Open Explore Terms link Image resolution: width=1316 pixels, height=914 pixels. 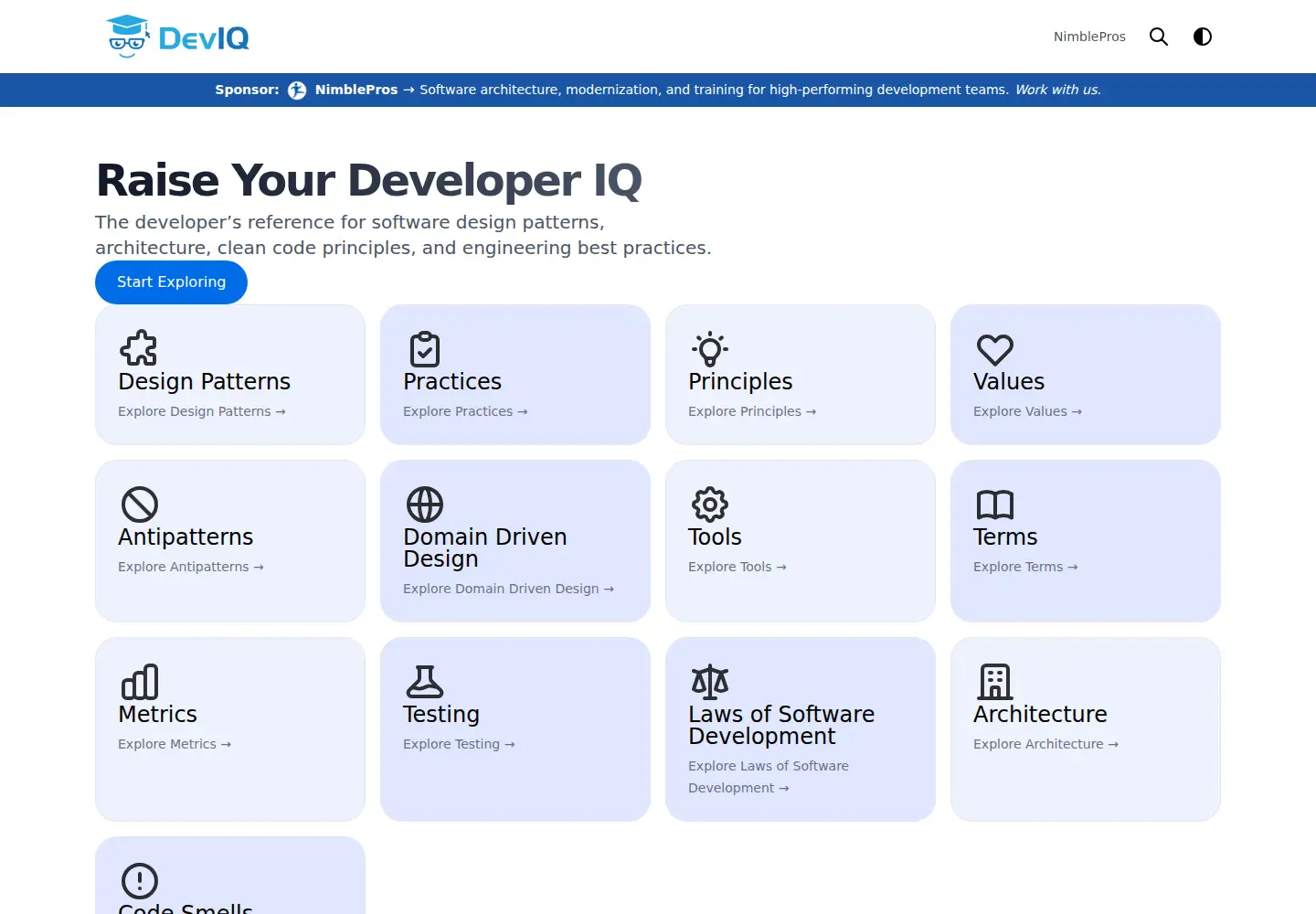point(1025,567)
